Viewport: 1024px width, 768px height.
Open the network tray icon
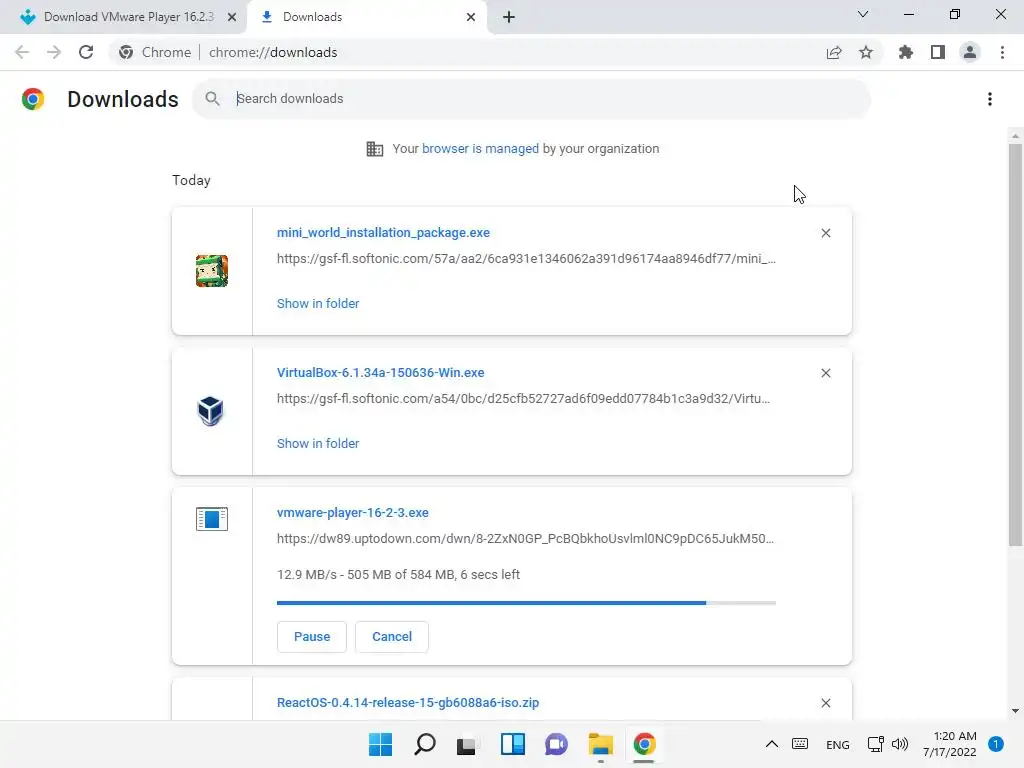876,744
